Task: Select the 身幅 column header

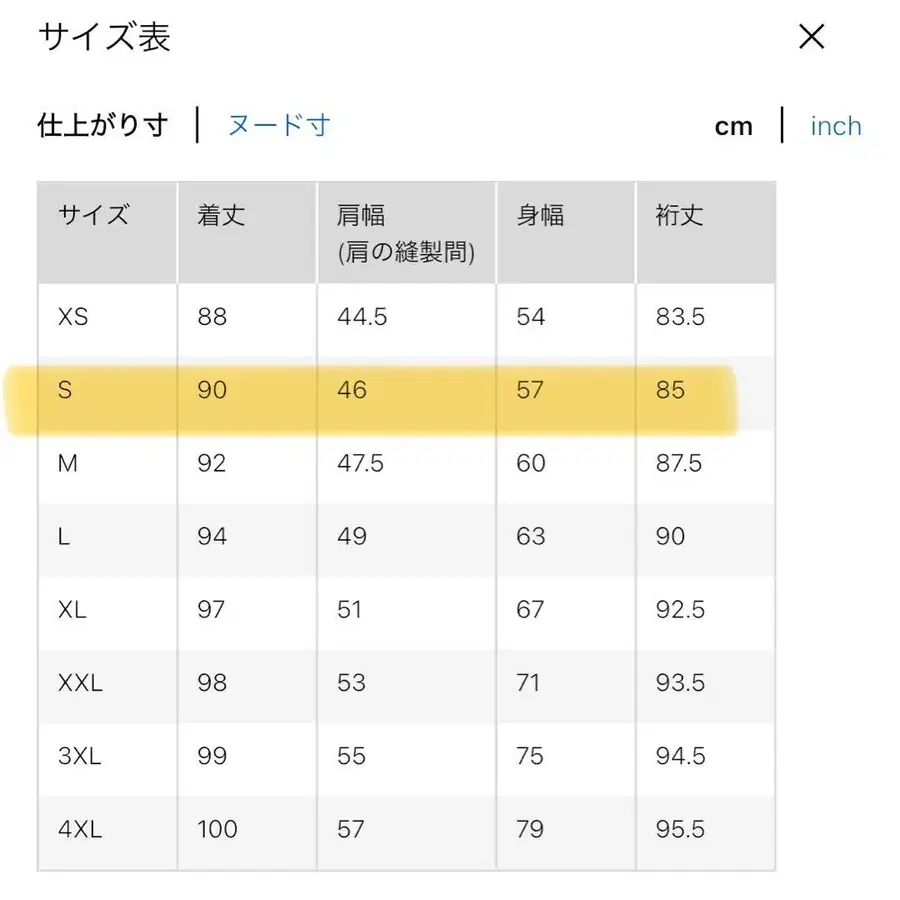Action: [539, 215]
